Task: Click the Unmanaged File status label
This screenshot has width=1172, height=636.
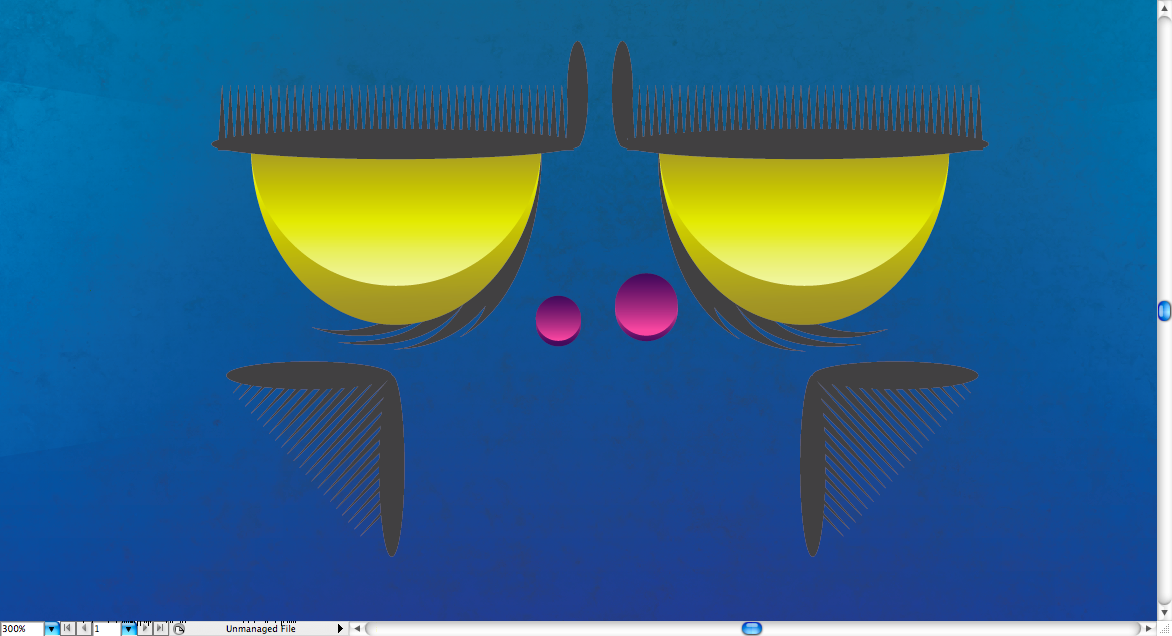Action: 260,629
